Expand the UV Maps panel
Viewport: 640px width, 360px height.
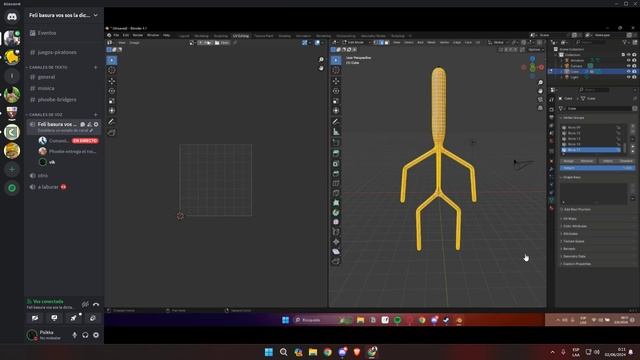coord(570,219)
